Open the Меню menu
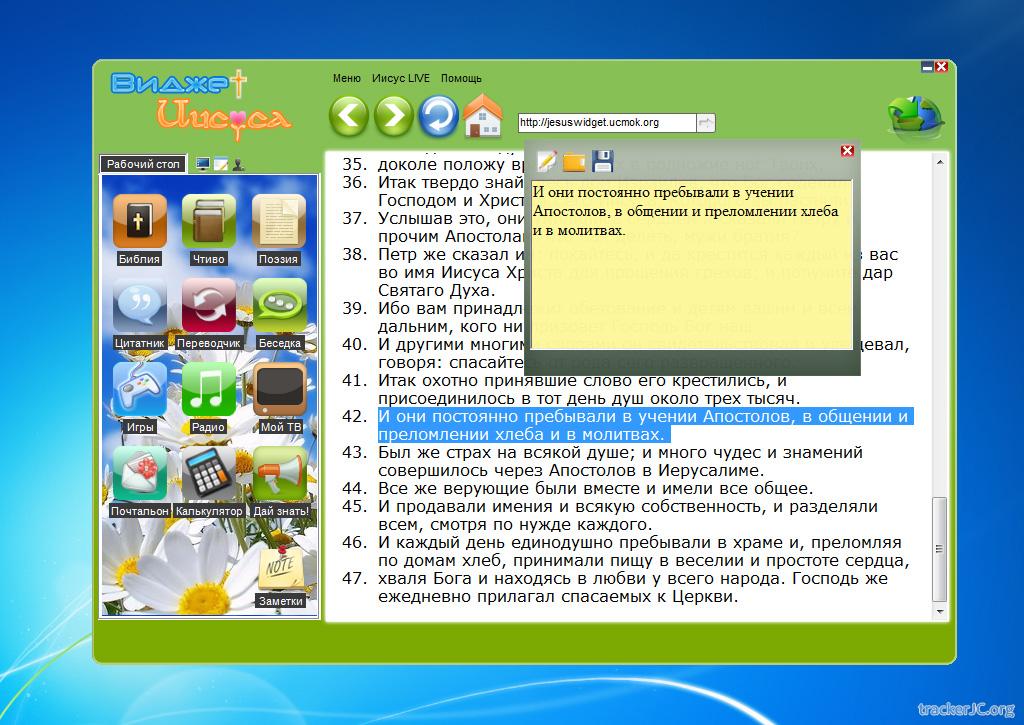Screen dimensions: 1024x725 click(x=346, y=78)
